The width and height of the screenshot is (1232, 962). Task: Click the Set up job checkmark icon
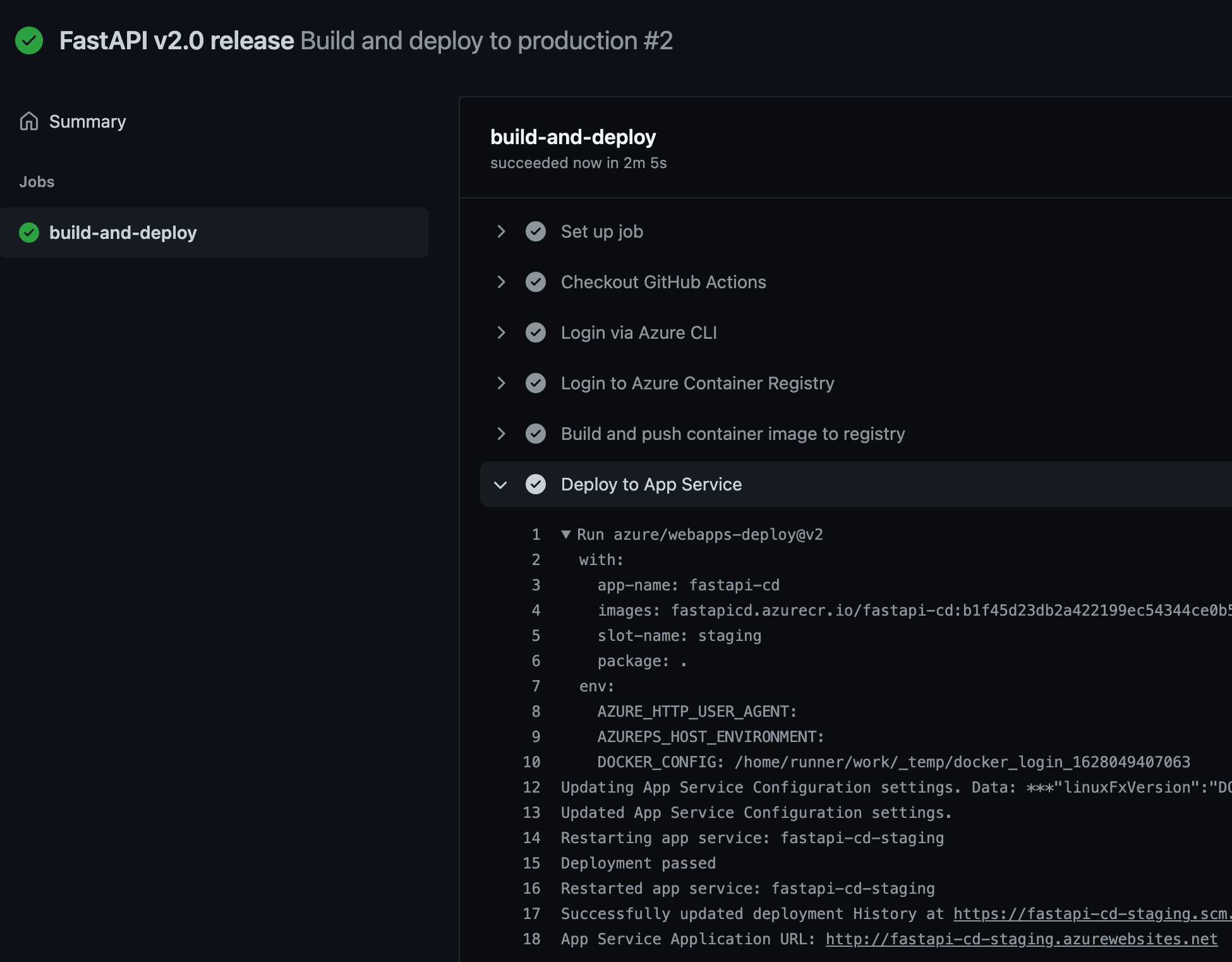click(536, 231)
